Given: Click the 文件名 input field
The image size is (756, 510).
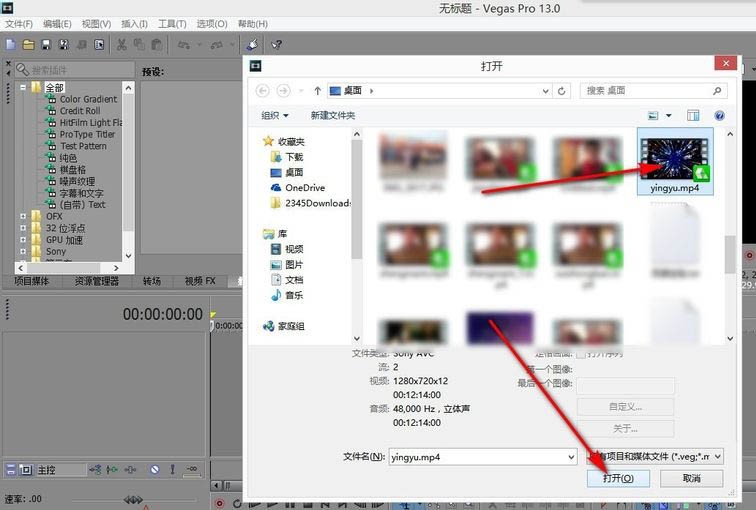Looking at the screenshot, I should coord(477,456).
